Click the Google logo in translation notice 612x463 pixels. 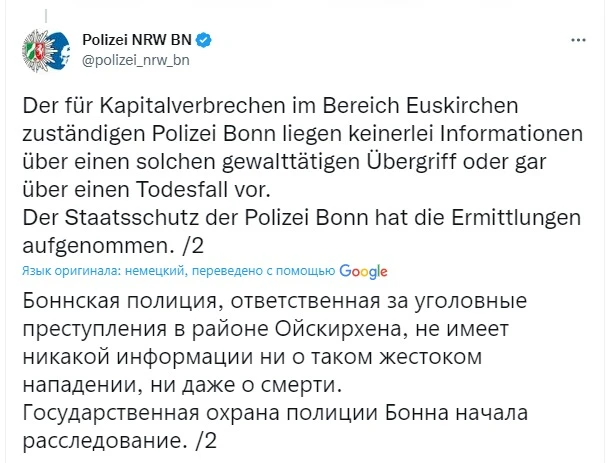point(363,271)
